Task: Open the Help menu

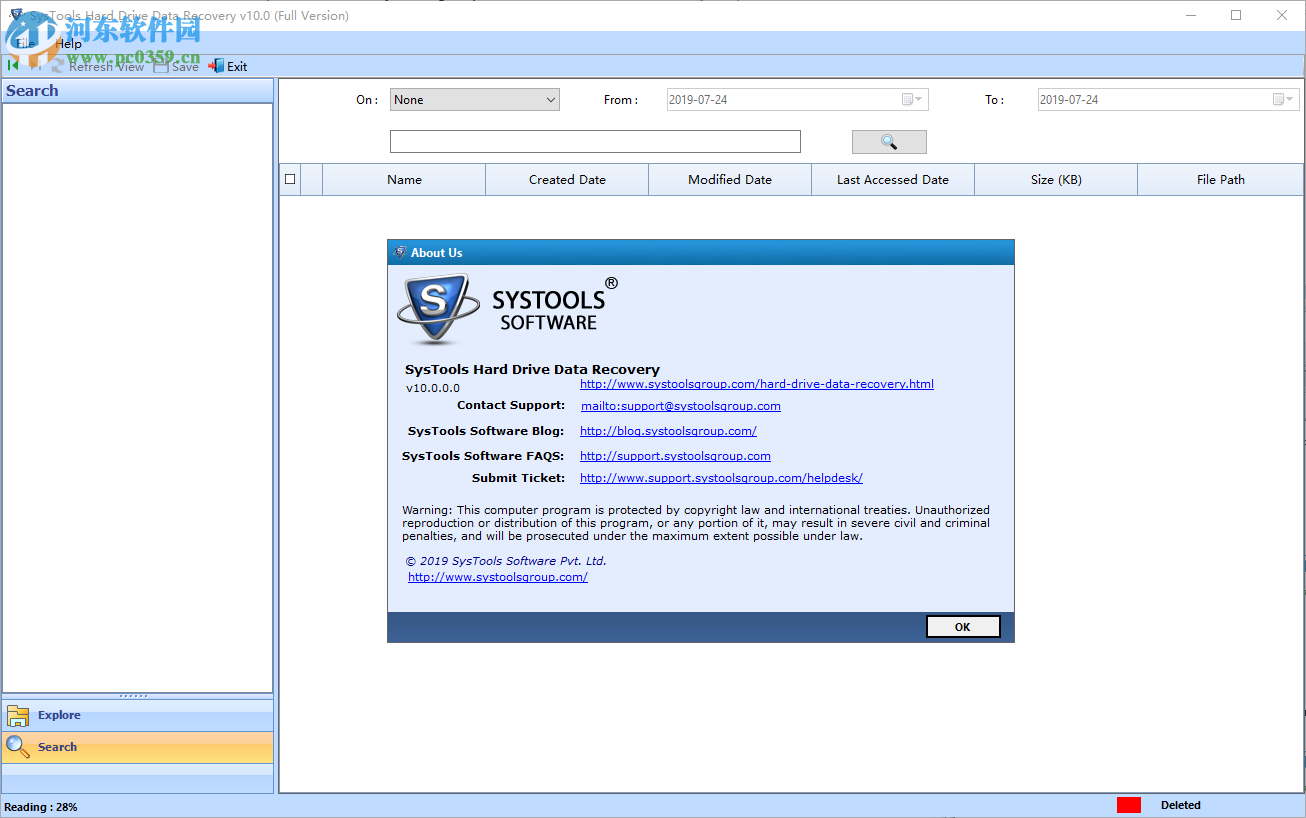Action: click(x=68, y=44)
